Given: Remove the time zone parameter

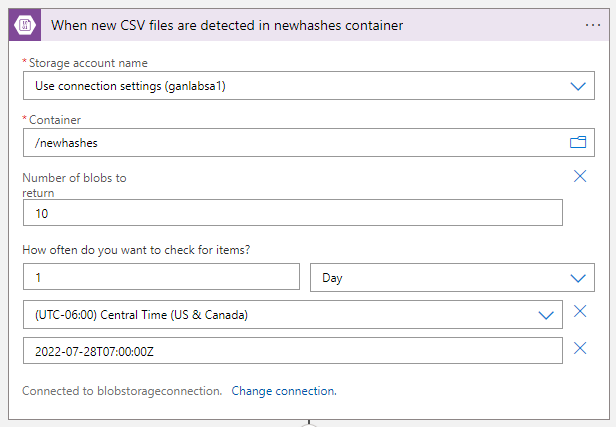Looking at the screenshot, I should [580, 312].
